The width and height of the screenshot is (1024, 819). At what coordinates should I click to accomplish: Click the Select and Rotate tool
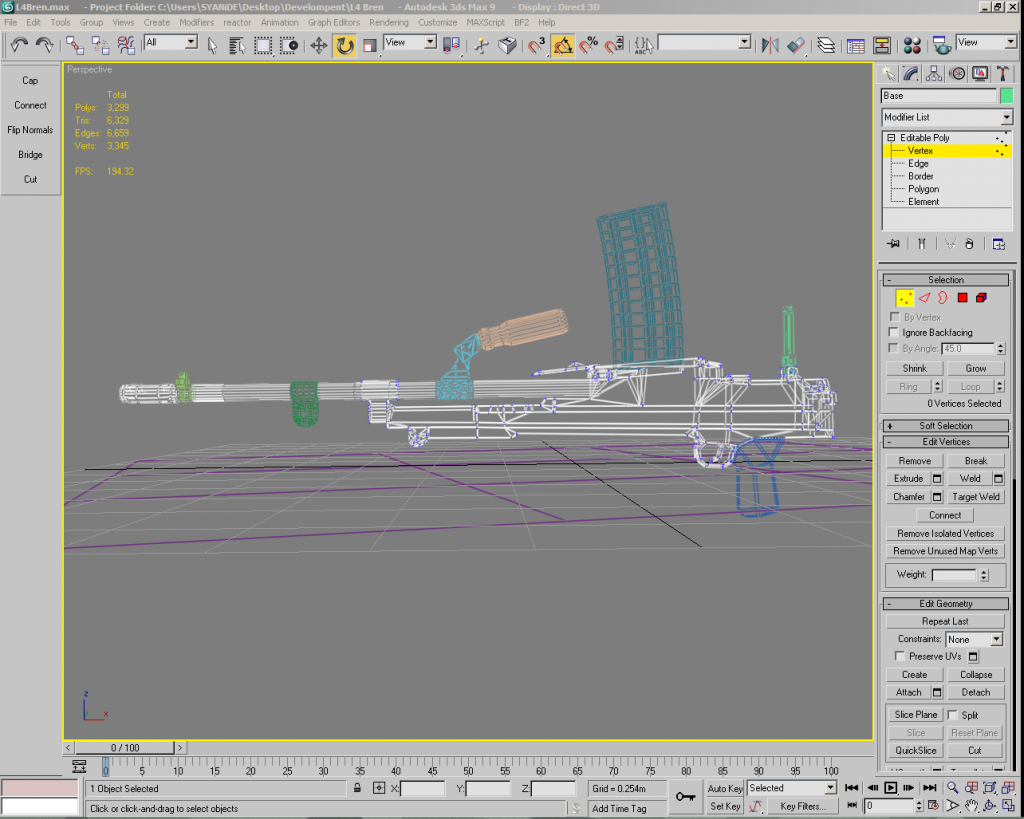345,45
